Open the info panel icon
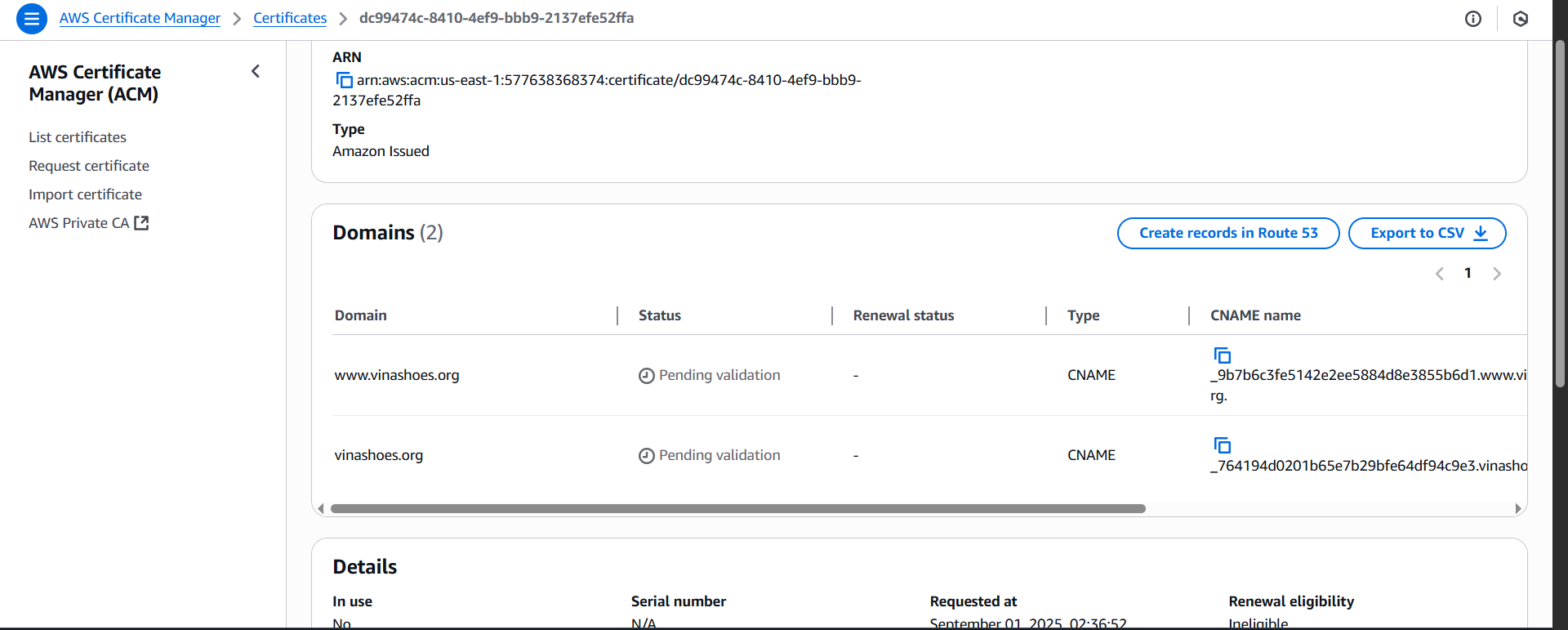This screenshot has width=1568, height=630. coord(1472,19)
